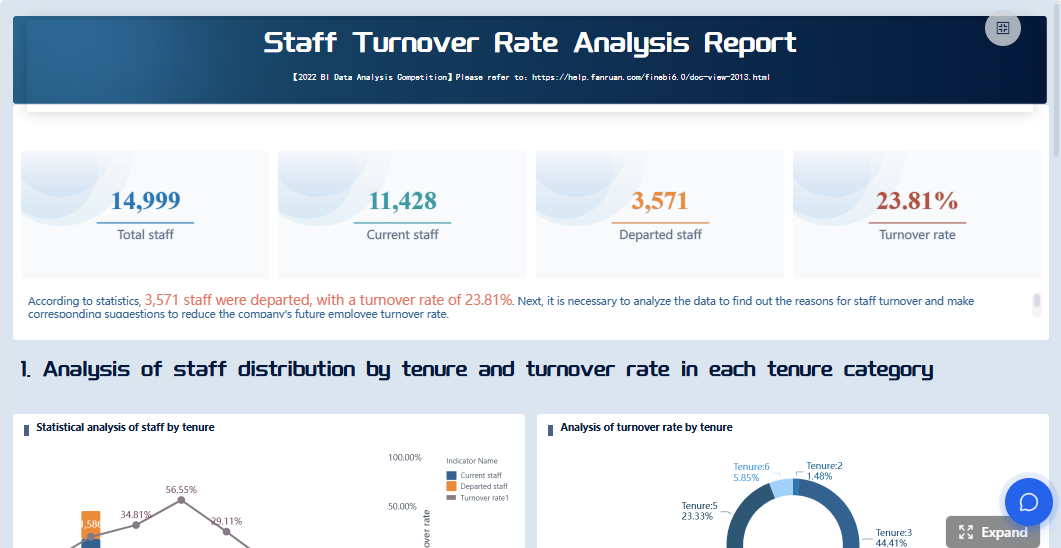
Task: Click the Current staff 11,428 card
Action: pyautogui.click(x=402, y=214)
